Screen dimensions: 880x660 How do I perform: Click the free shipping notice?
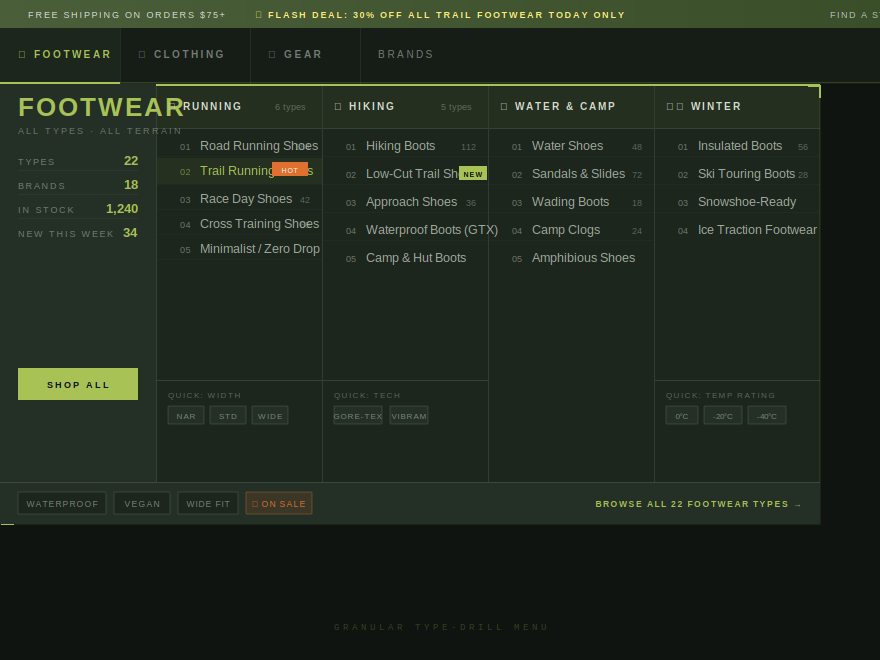[126, 15]
